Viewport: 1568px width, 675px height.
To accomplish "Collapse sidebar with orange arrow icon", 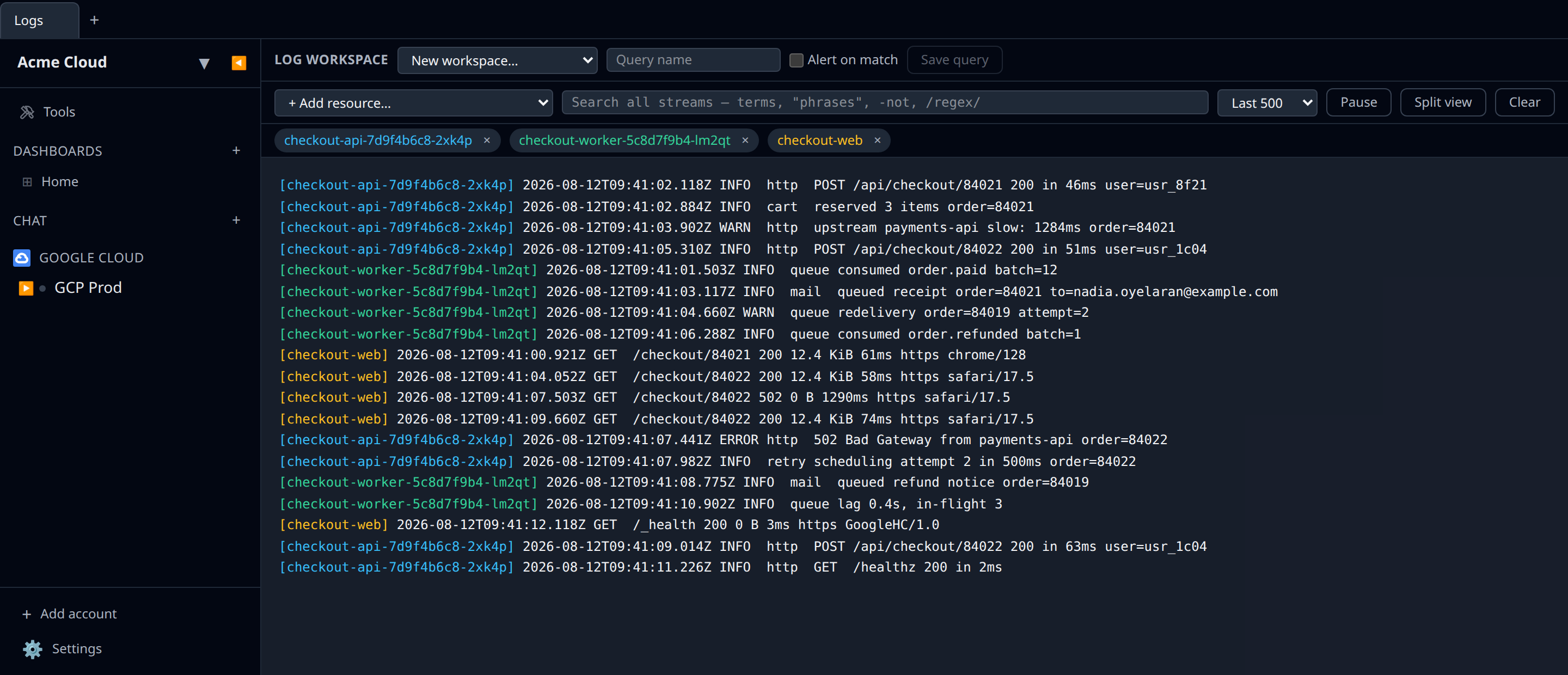I will (238, 63).
